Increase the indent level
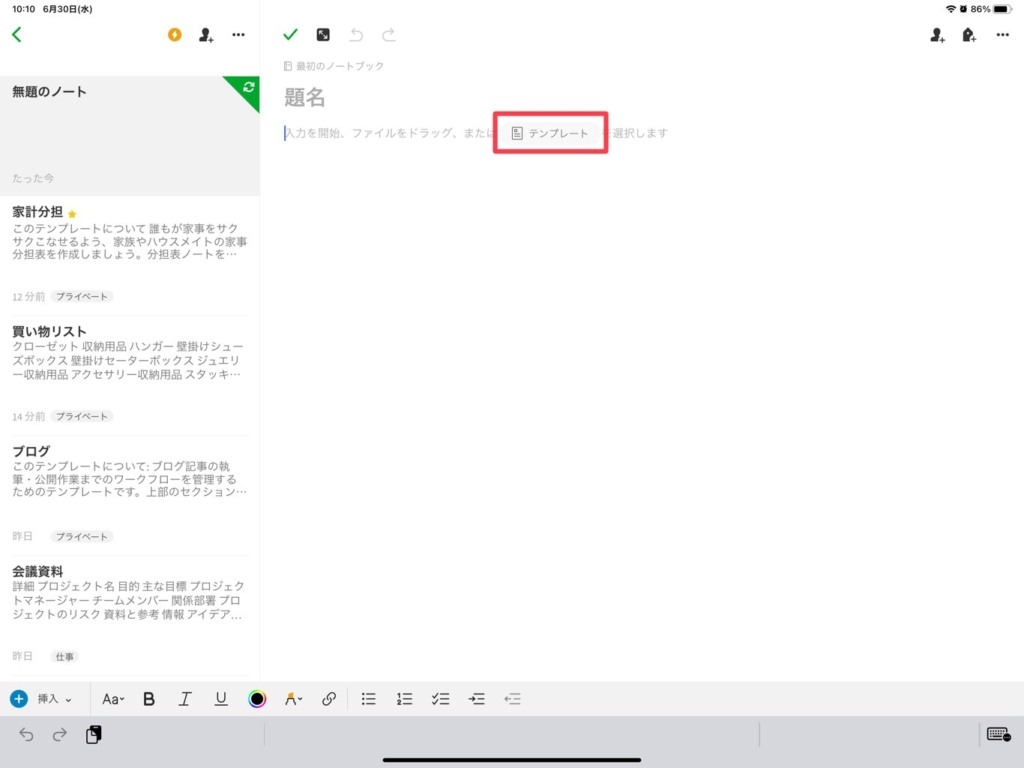The image size is (1024, 768). coord(477,699)
